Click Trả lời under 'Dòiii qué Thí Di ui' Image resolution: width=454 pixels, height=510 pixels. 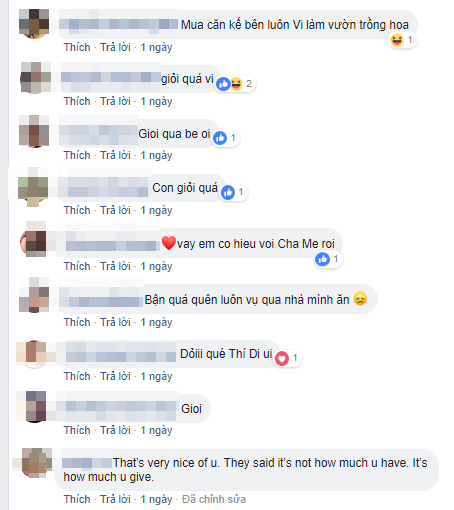[x=115, y=376]
